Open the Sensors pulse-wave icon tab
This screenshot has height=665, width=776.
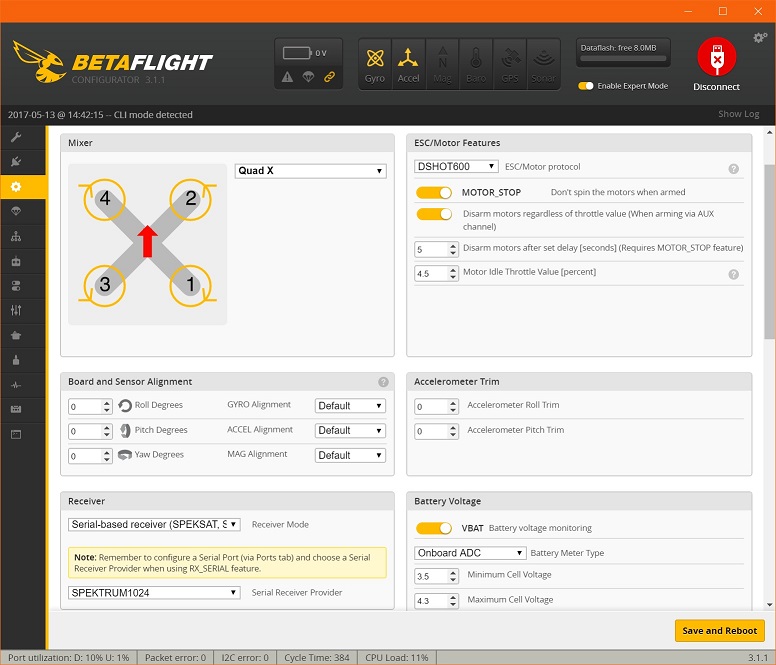coord(16,384)
